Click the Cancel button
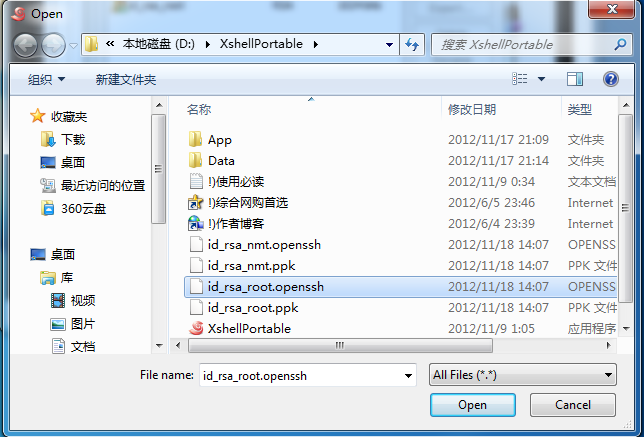The width and height of the screenshot is (644, 437). click(x=573, y=405)
